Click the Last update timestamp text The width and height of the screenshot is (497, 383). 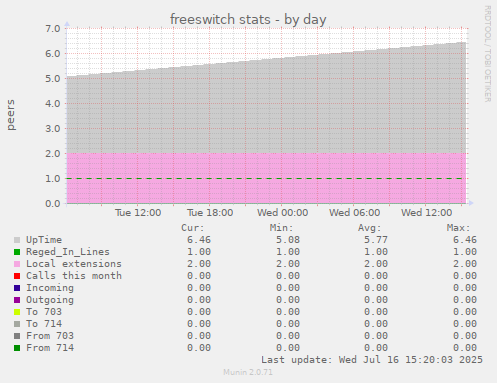coord(372,360)
